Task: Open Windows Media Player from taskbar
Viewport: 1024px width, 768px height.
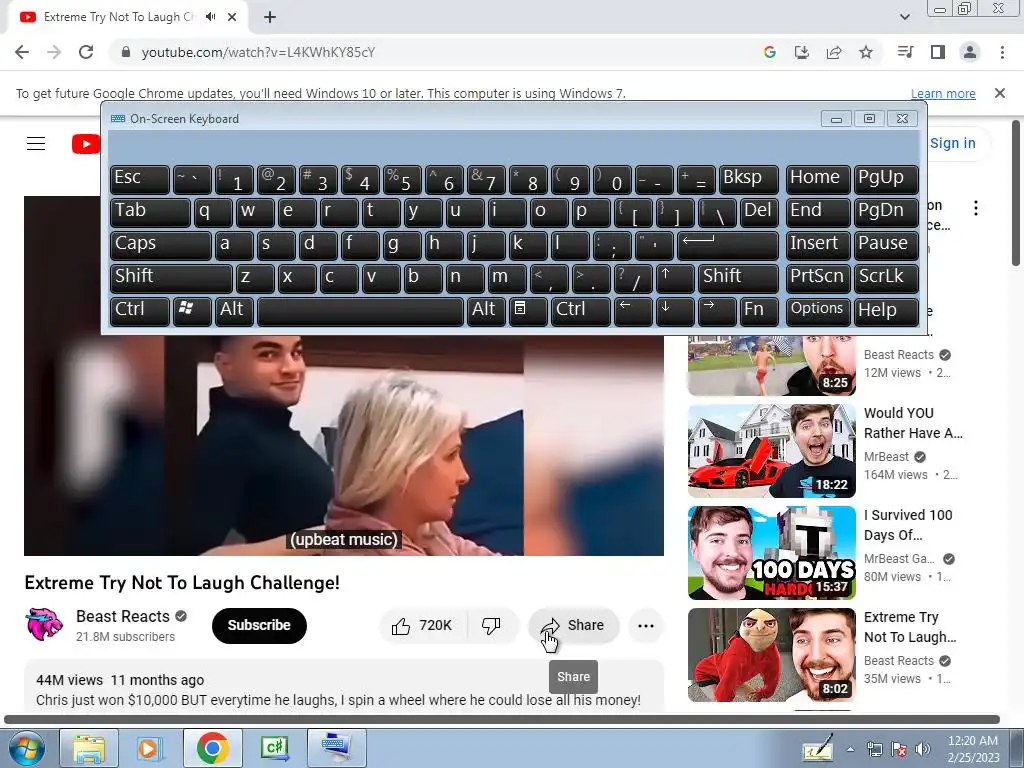Action: (149, 748)
